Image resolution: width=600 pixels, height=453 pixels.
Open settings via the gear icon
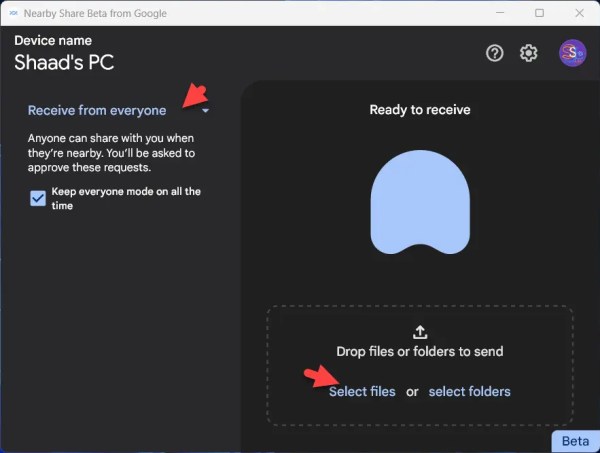(528, 53)
